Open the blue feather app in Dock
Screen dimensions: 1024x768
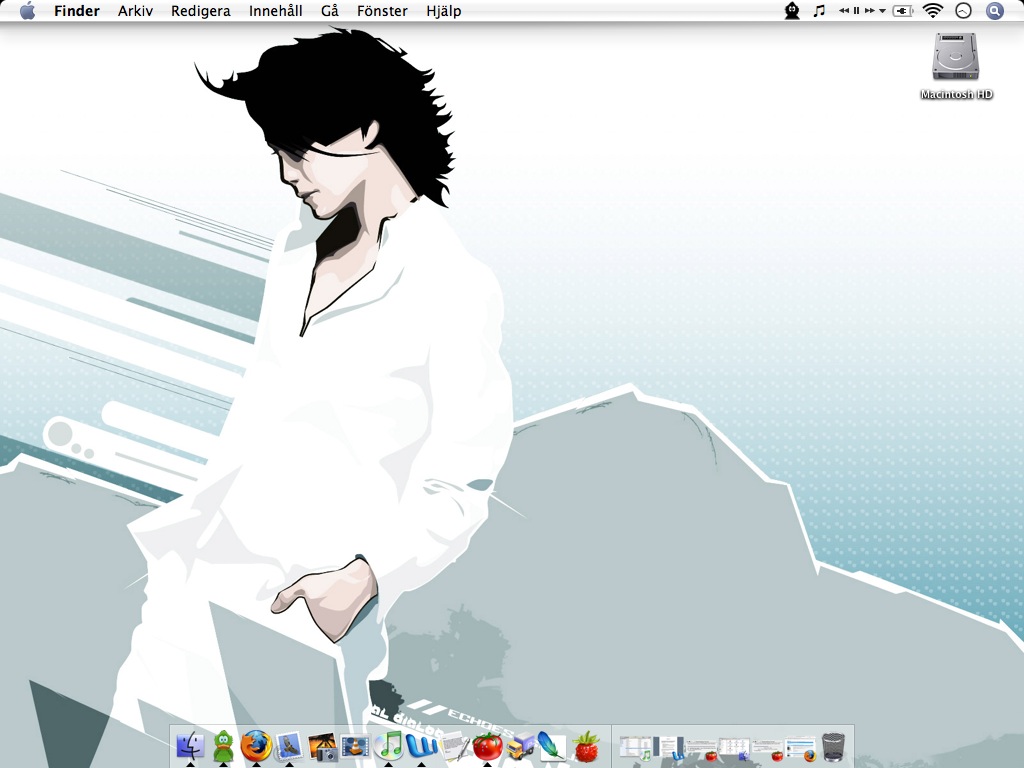tap(552, 746)
